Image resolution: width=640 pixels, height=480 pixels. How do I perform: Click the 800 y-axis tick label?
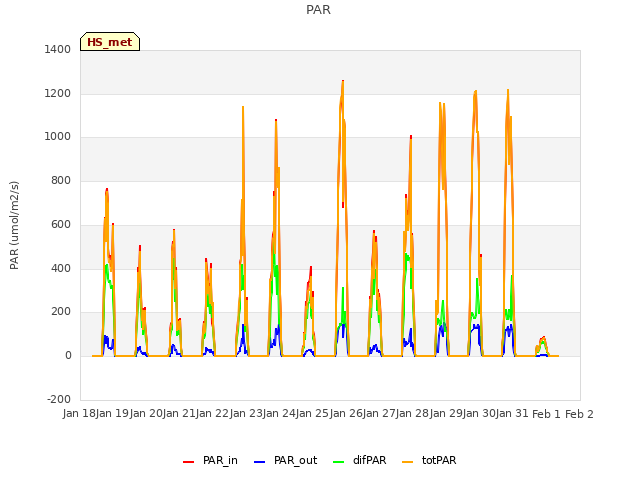click(61, 180)
